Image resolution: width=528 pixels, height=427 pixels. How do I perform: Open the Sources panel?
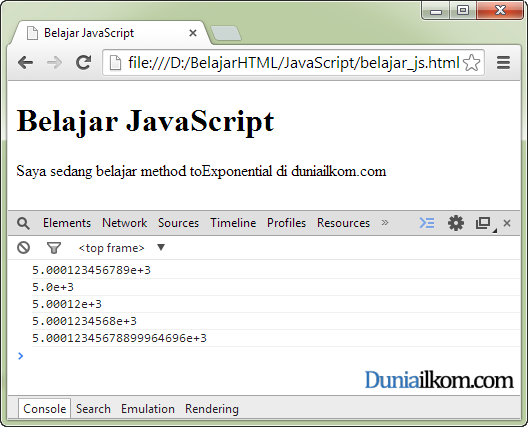pyautogui.click(x=178, y=223)
